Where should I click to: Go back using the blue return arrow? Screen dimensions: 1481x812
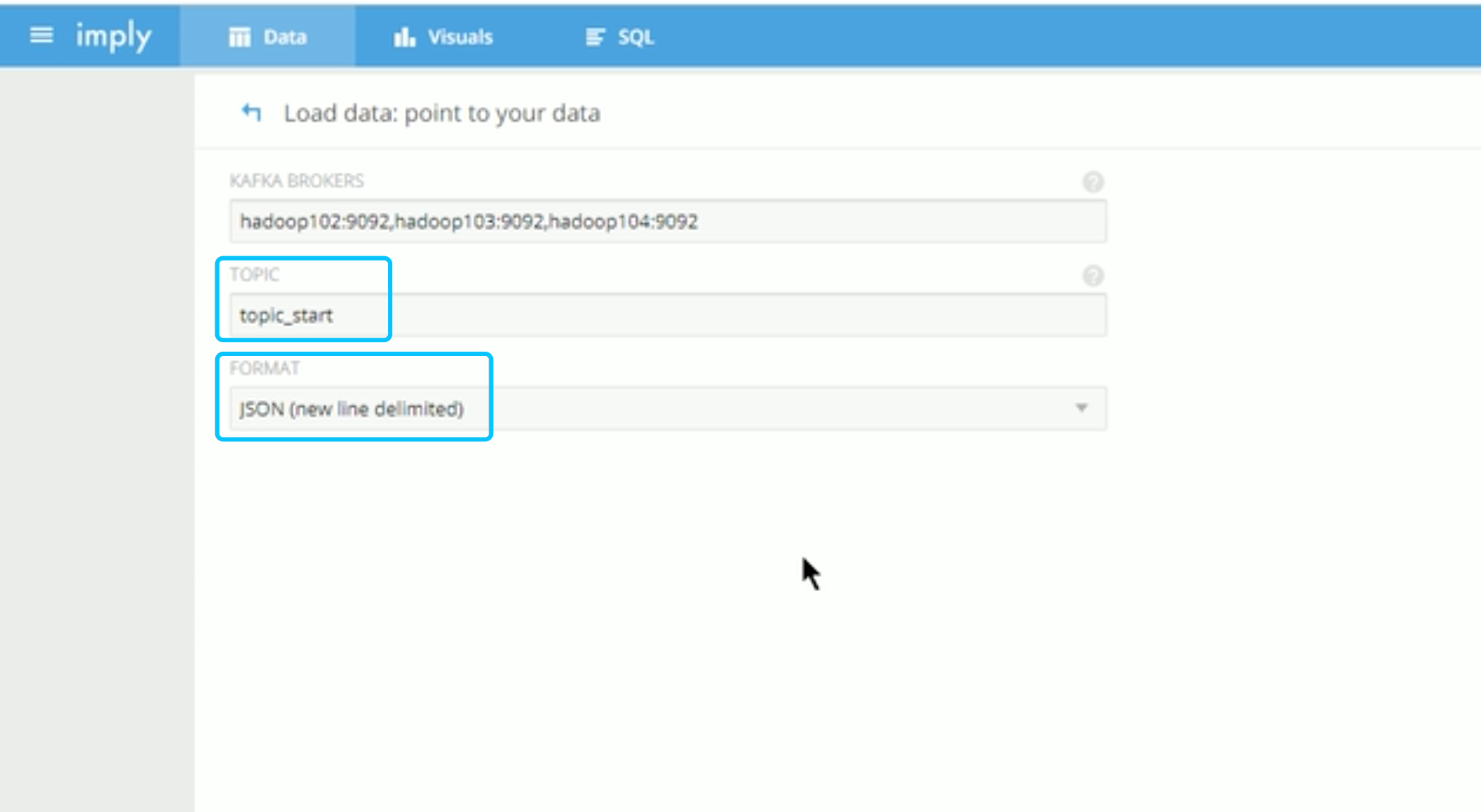(x=251, y=112)
